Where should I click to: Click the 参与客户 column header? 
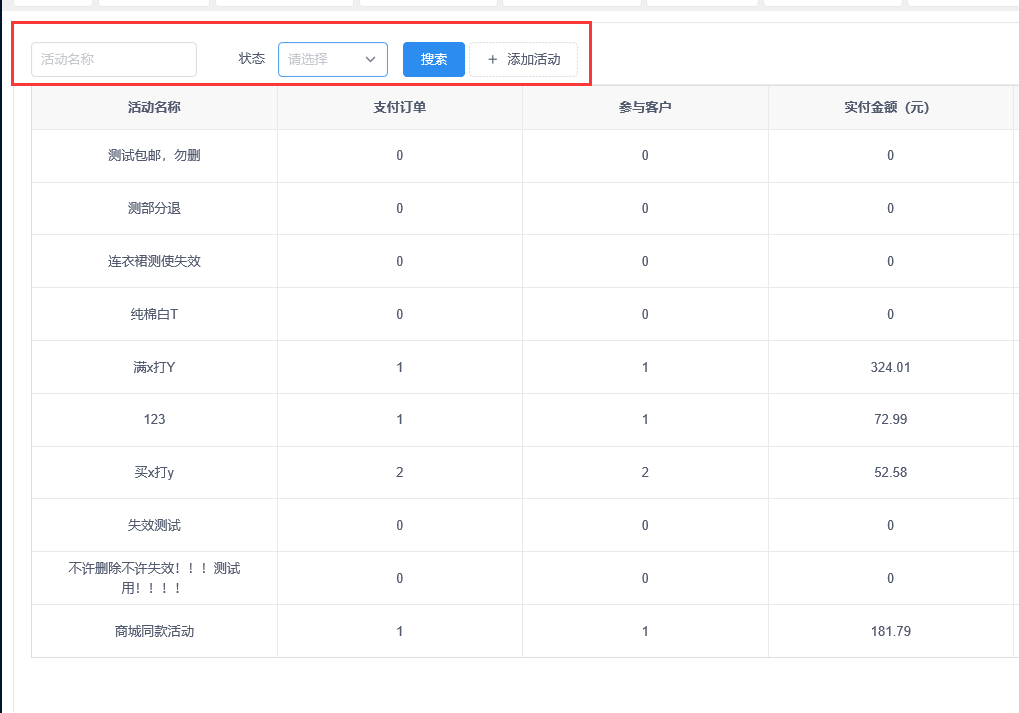pos(645,108)
